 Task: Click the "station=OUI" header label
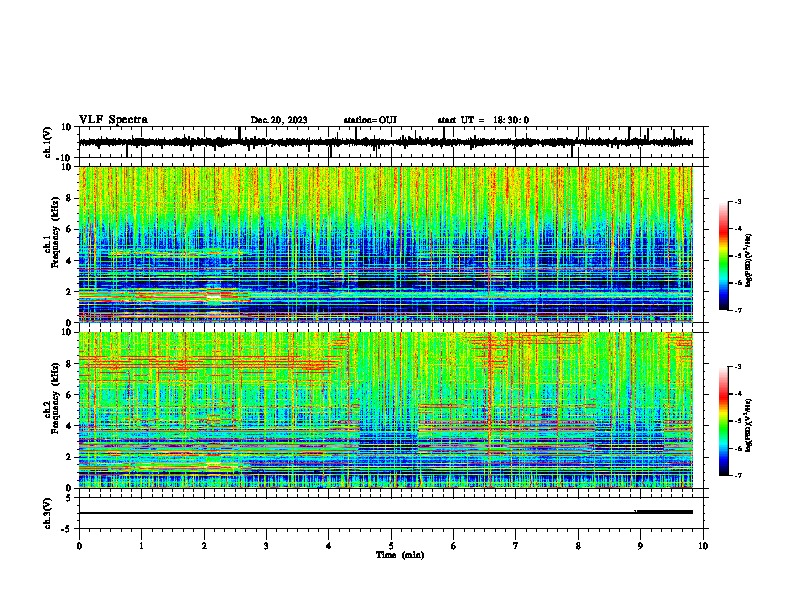tap(370, 120)
